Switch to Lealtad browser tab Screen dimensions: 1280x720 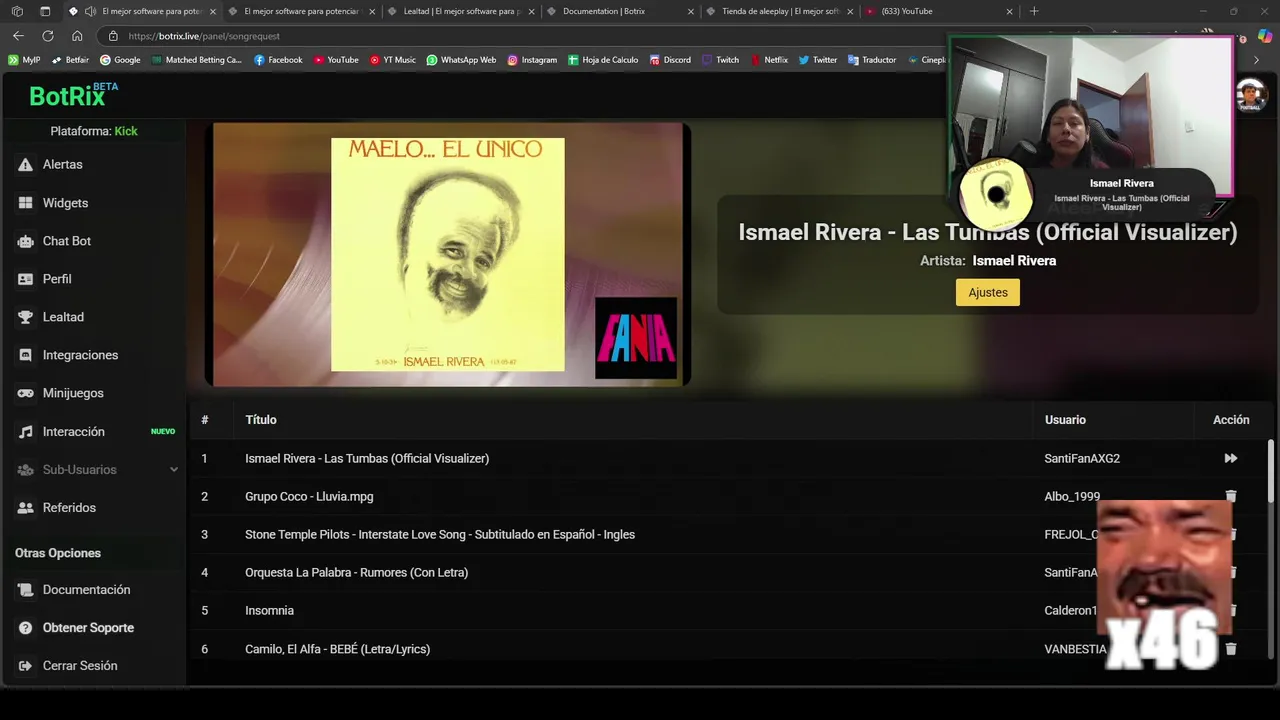click(460, 11)
